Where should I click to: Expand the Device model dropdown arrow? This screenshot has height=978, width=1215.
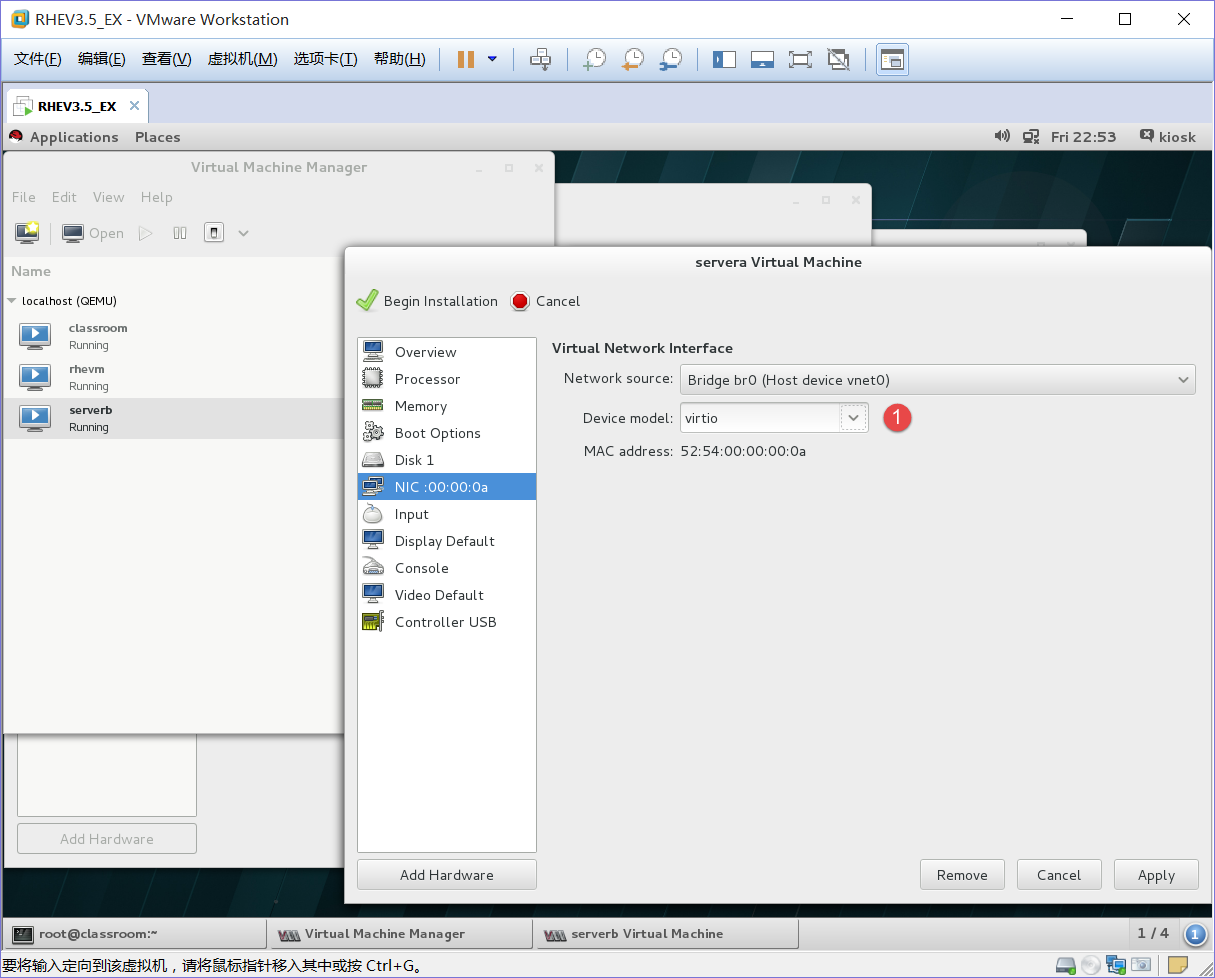[x=854, y=418]
